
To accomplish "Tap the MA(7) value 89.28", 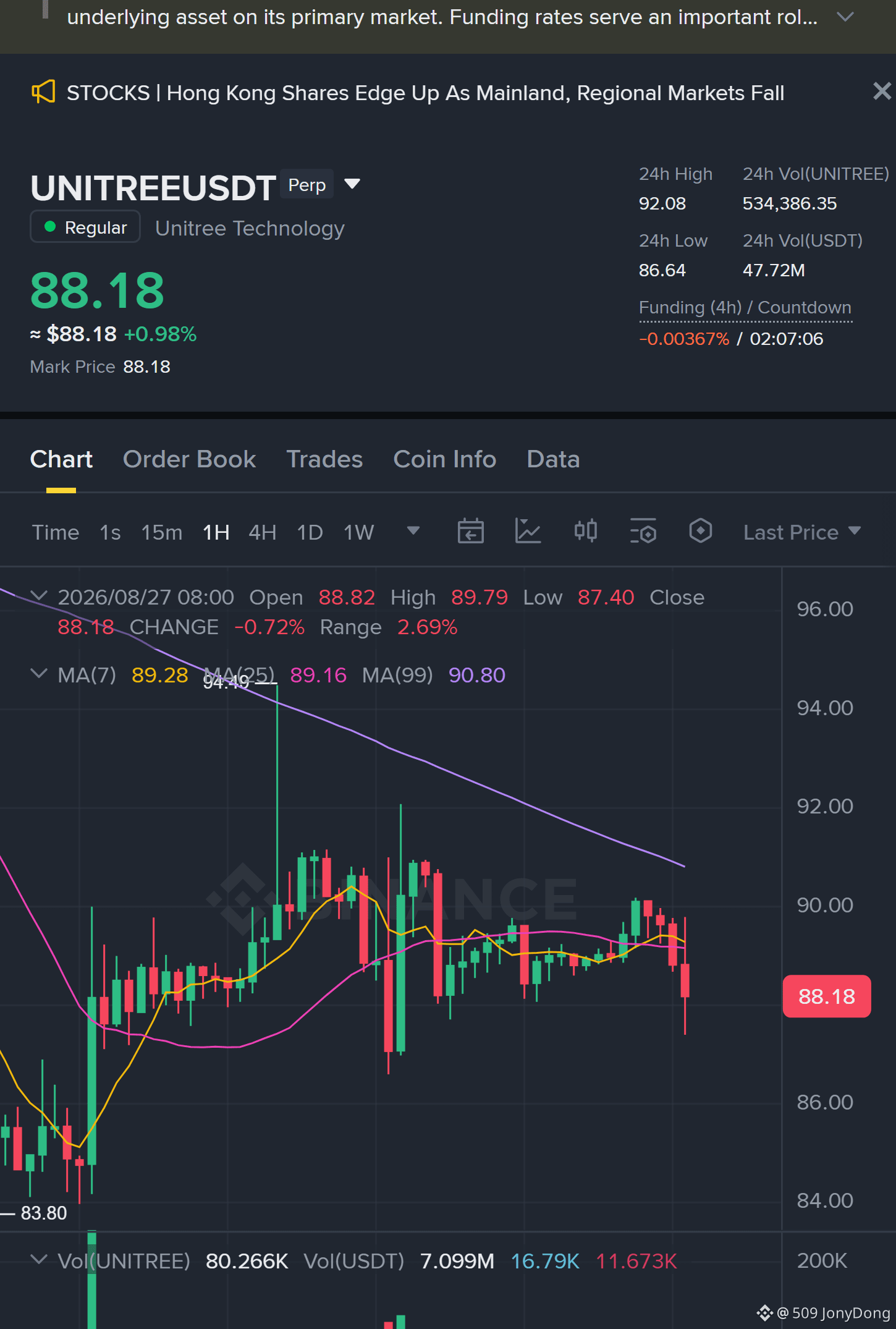I will point(159,675).
